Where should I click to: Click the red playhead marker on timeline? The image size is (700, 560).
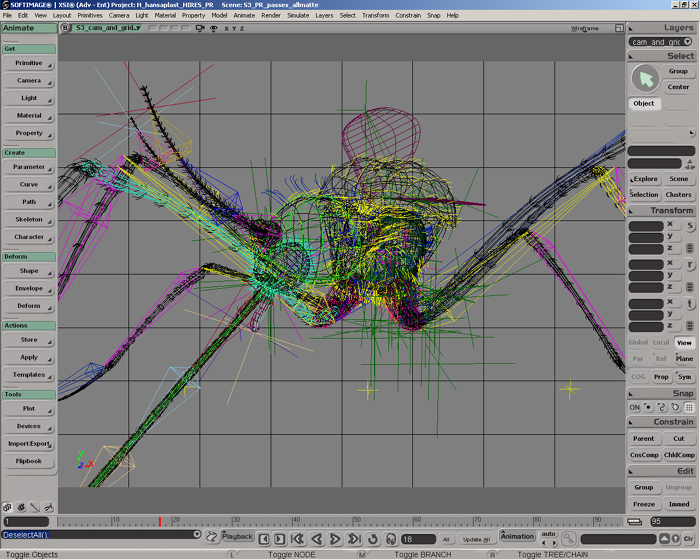(x=159, y=521)
